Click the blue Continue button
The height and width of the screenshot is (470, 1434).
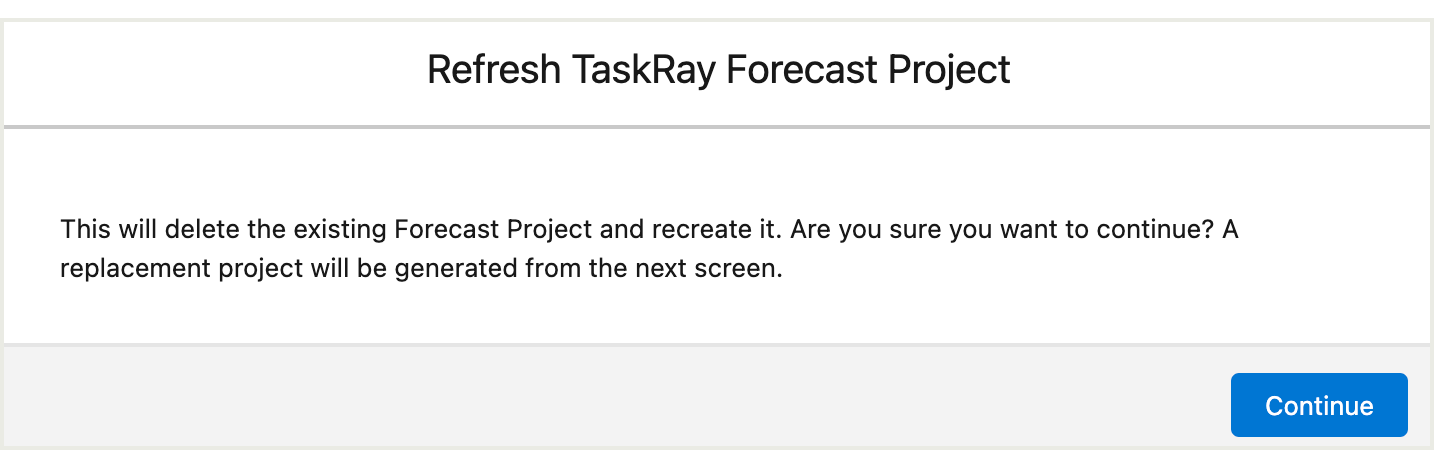[x=1319, y=405]
